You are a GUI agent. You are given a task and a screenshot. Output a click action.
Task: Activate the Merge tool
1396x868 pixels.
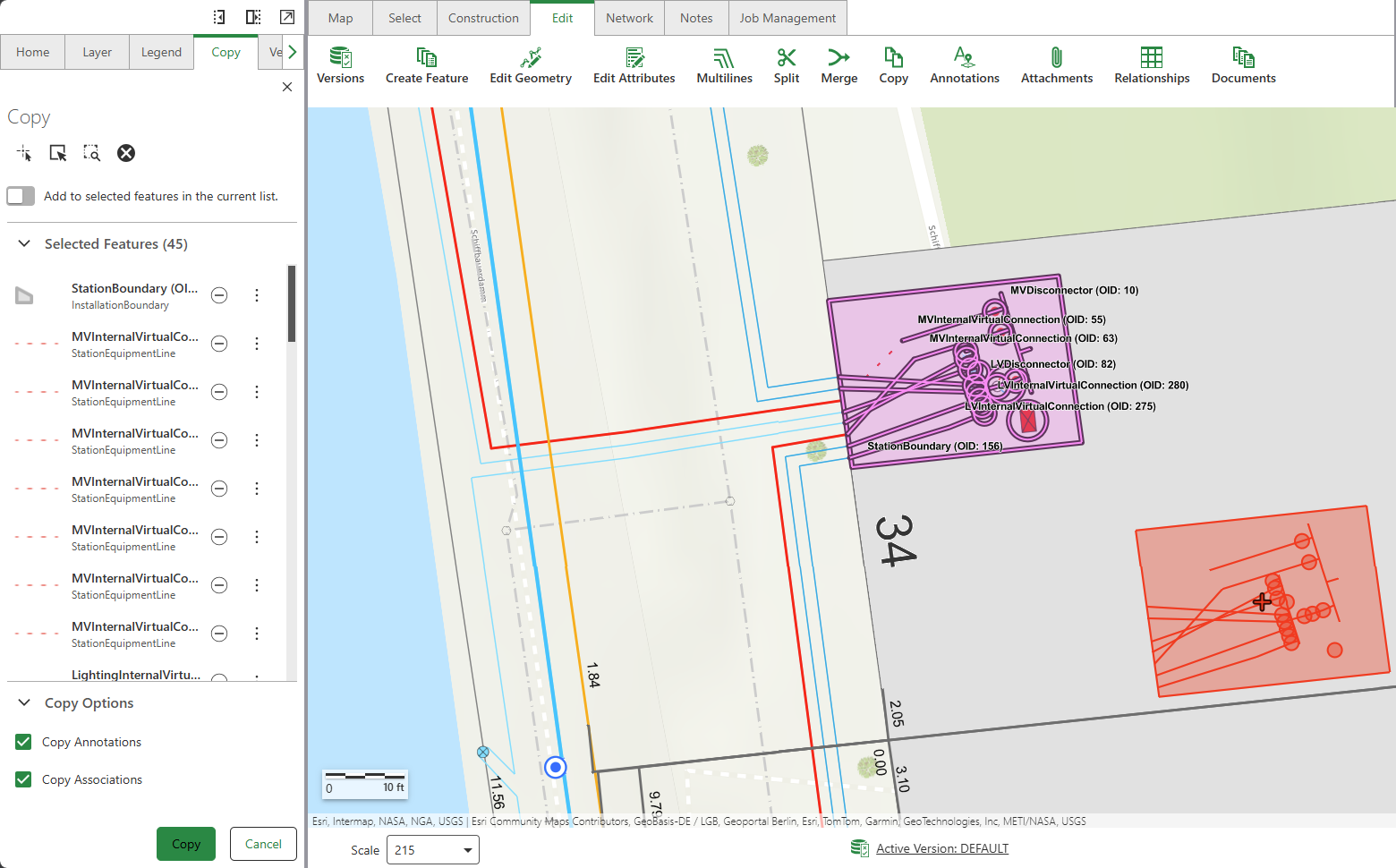tap(838, 66)
